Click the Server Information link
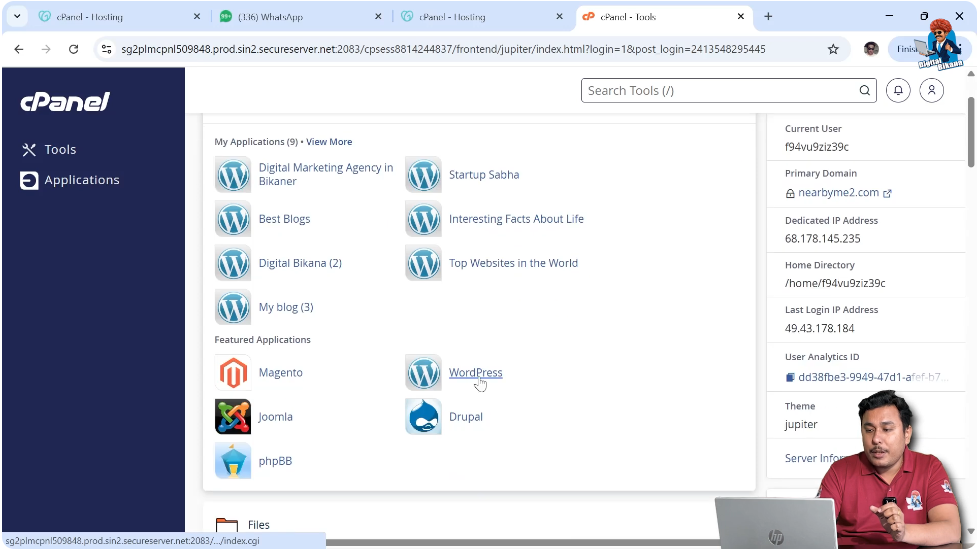This screenshot has height=549, width=977. [x=816, y=458]
